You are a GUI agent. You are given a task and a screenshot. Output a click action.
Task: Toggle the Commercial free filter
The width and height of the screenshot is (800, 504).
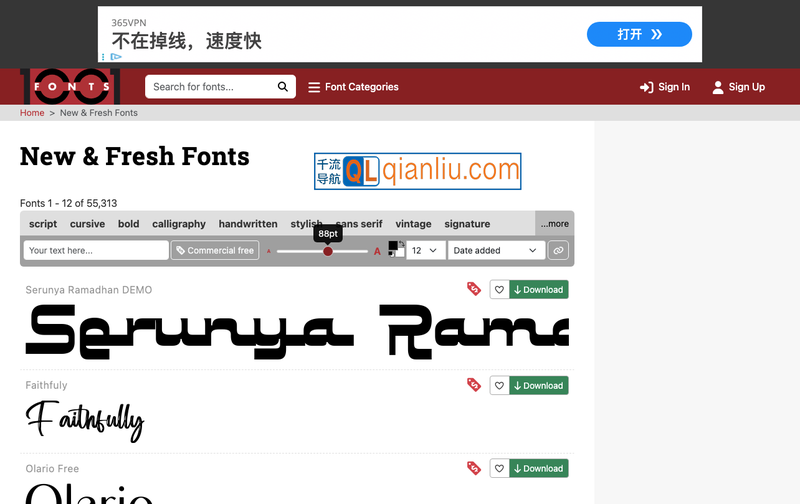(x=215, y=250)
